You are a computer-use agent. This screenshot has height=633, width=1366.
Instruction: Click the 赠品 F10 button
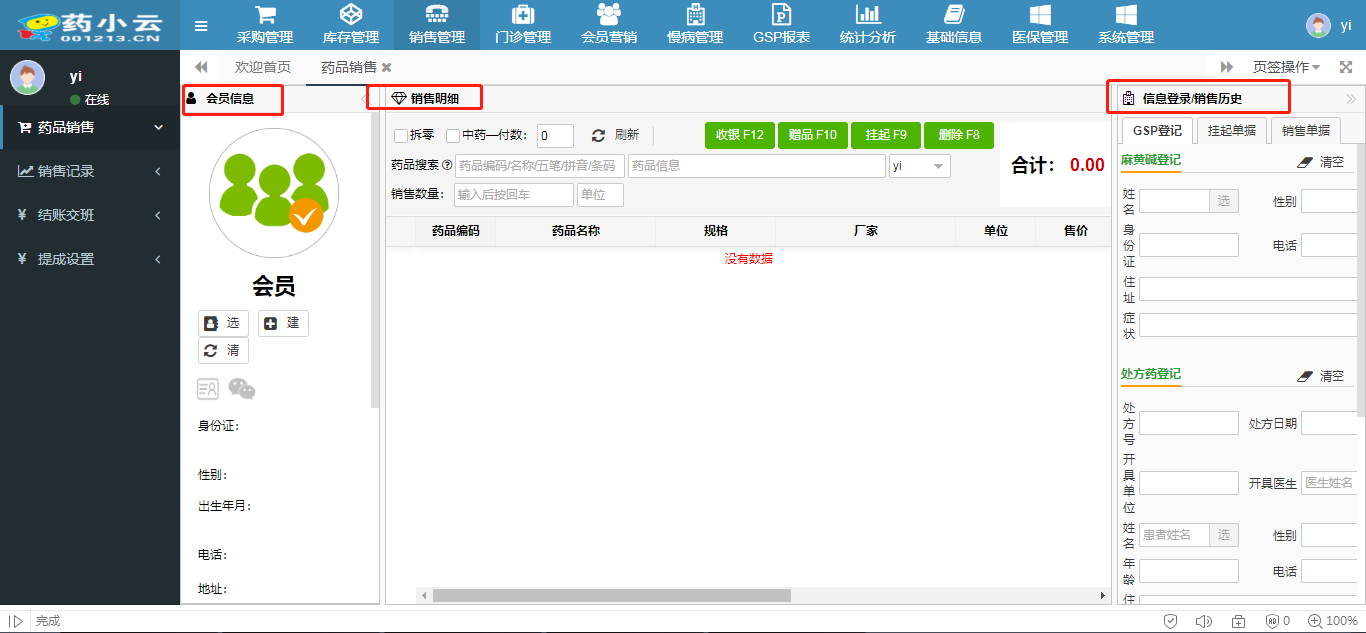813,135
